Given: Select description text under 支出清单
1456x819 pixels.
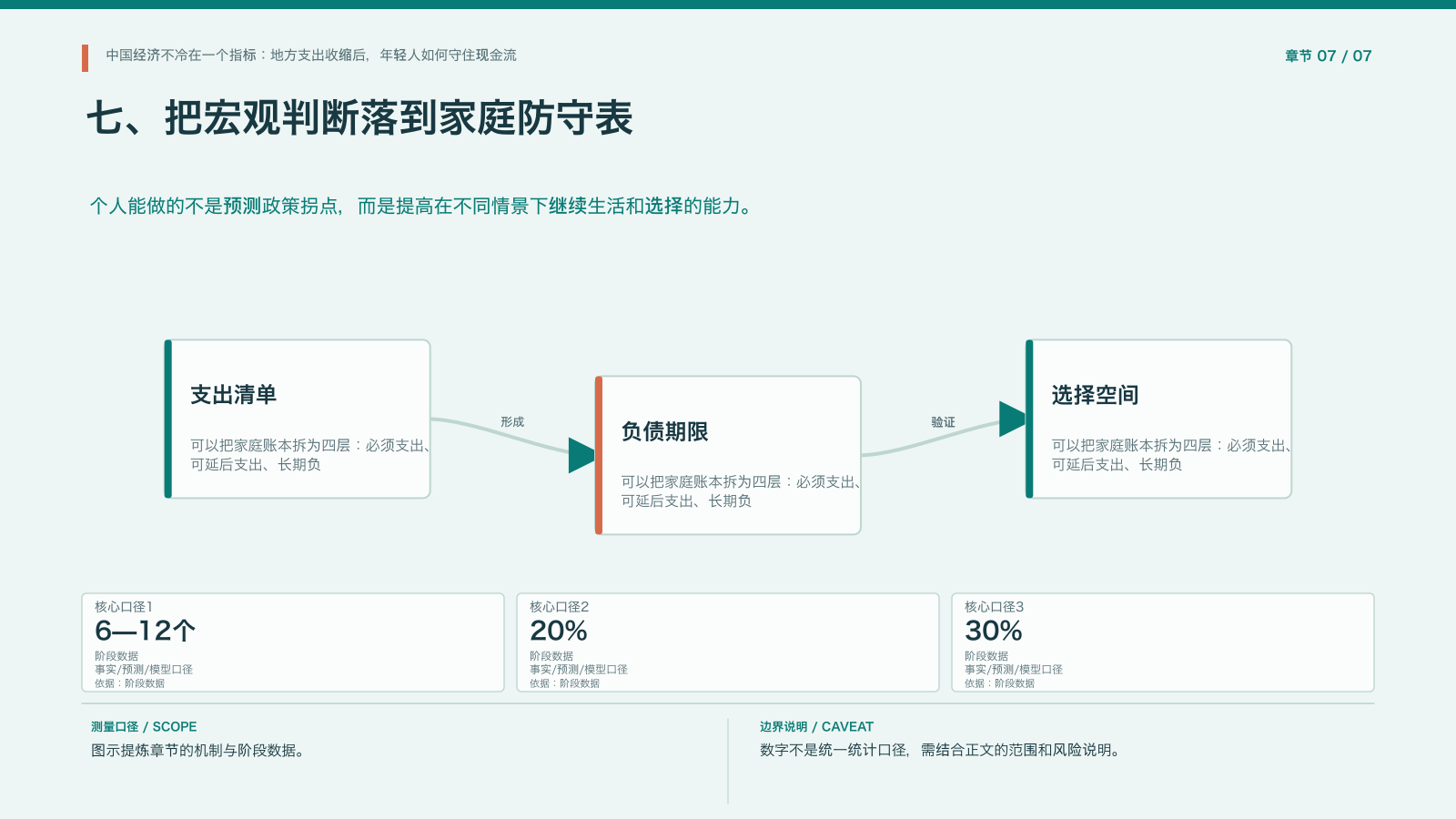Looking at the screenshot, I should coord(309,455).
